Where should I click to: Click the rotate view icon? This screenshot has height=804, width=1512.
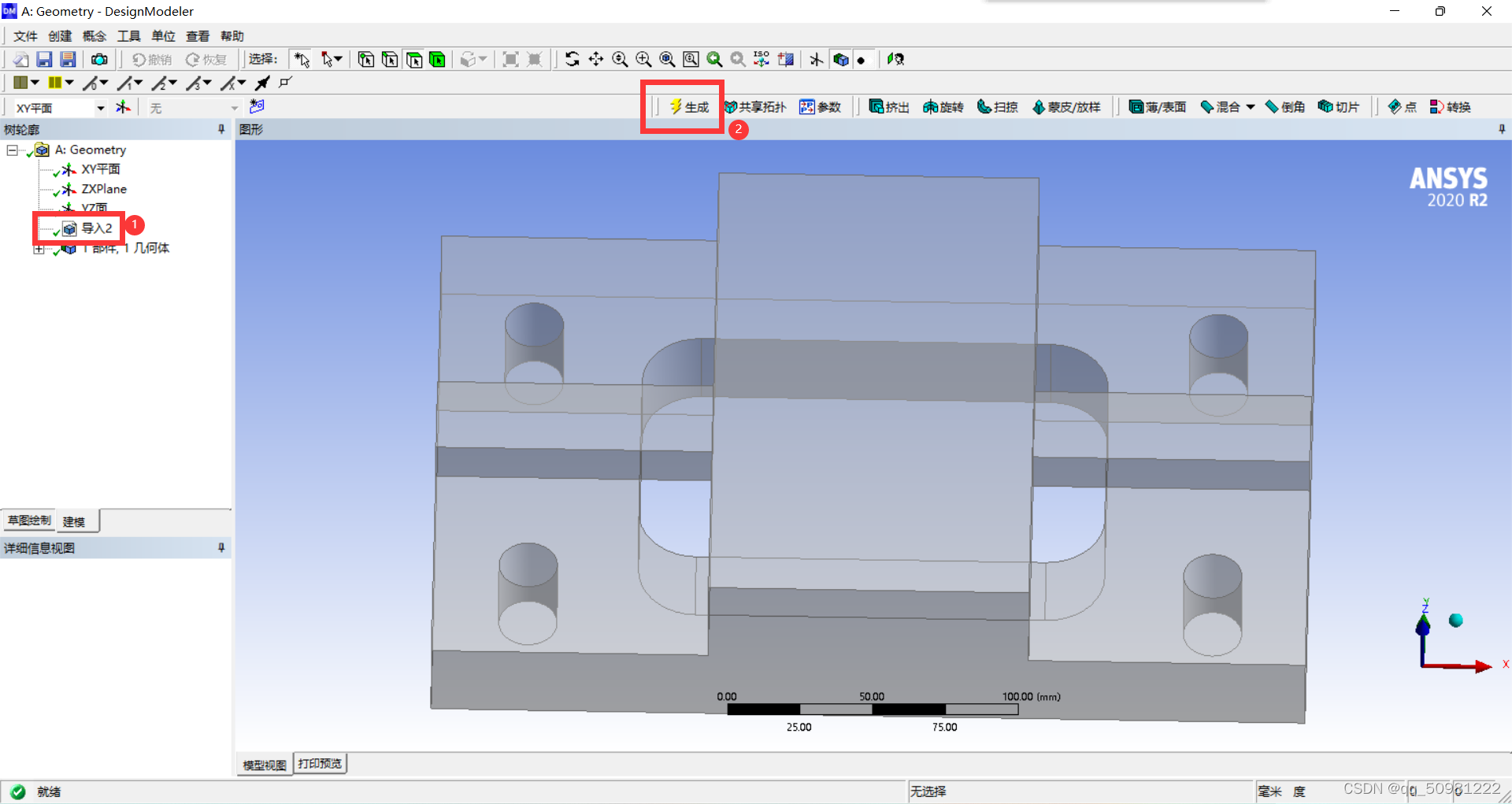[x=573, y=60]
